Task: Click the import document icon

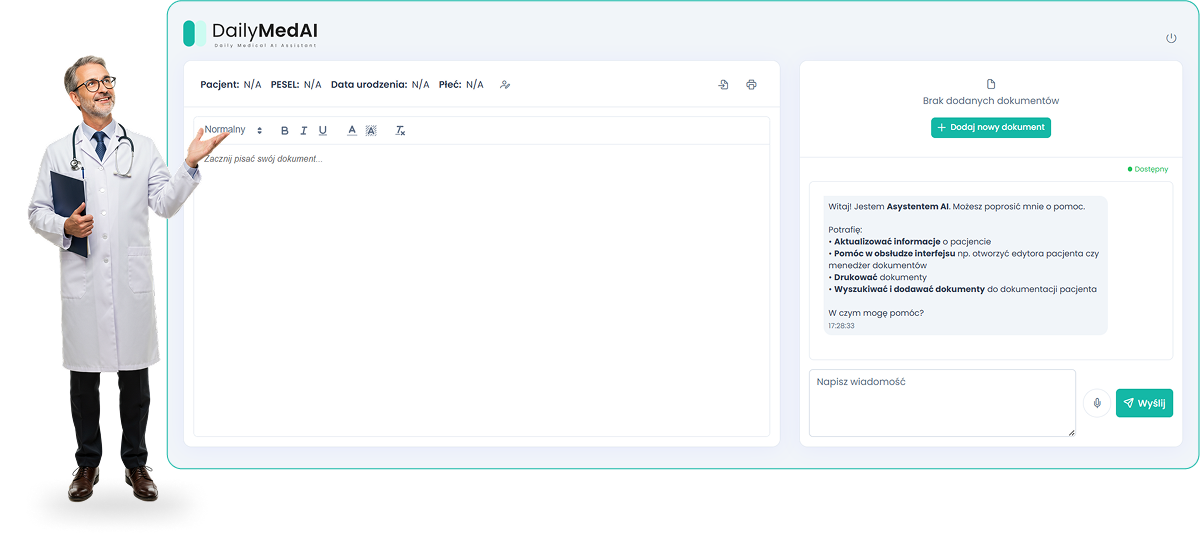Action: click(723, 85)
